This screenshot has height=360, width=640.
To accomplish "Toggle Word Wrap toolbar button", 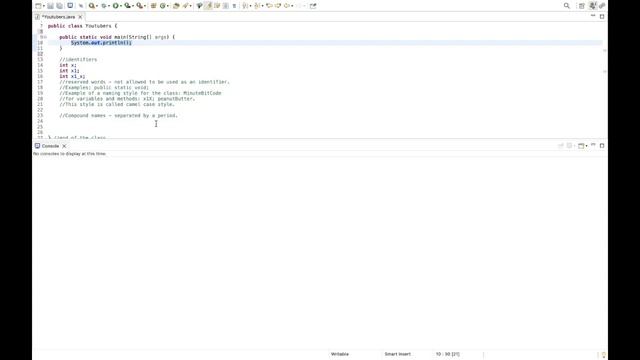I will click(x=217, y=6).
